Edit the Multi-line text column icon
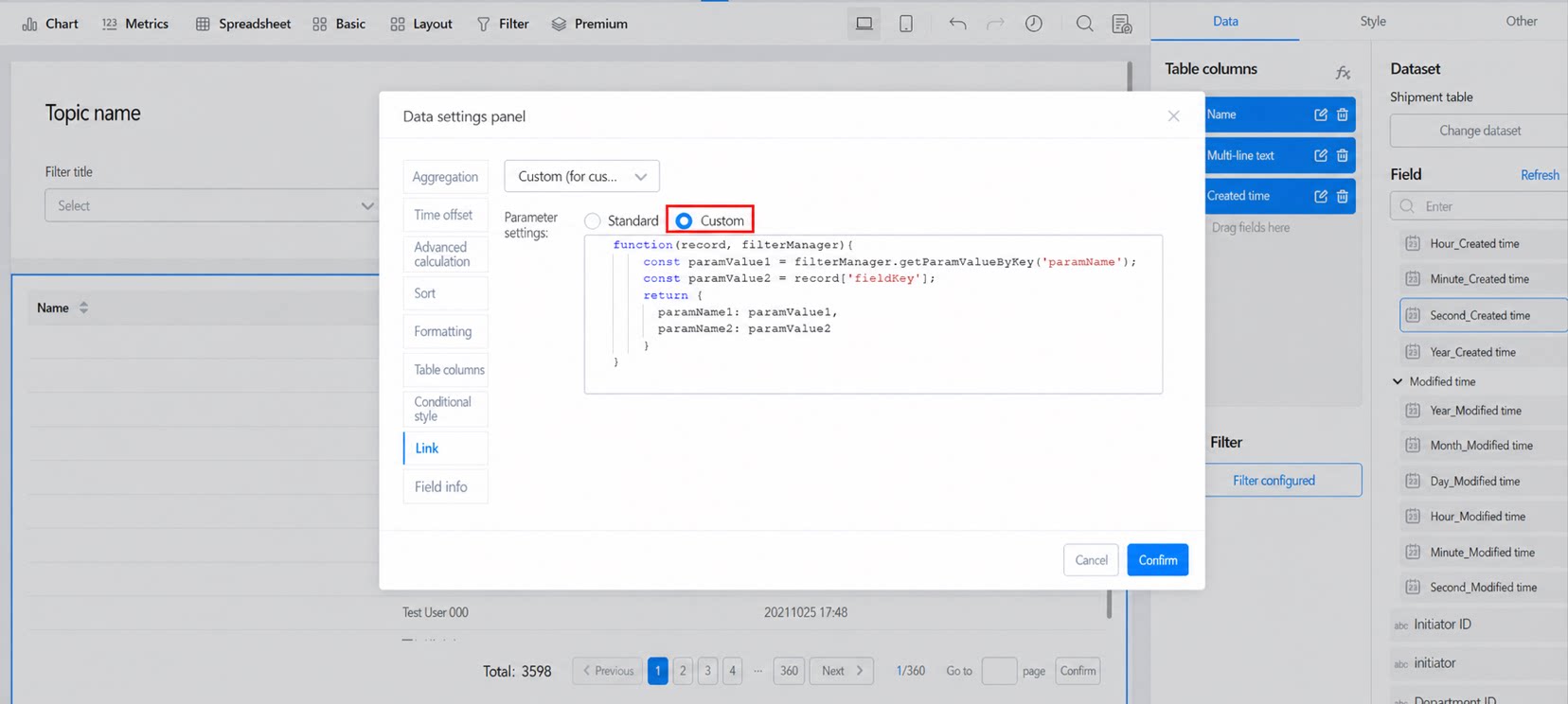Viewport: 1568px width, 704px height. (1321, 155)
